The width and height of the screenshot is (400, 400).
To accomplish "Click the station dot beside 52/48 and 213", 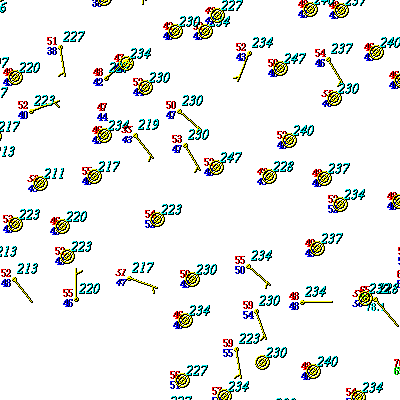I will 14,279.
